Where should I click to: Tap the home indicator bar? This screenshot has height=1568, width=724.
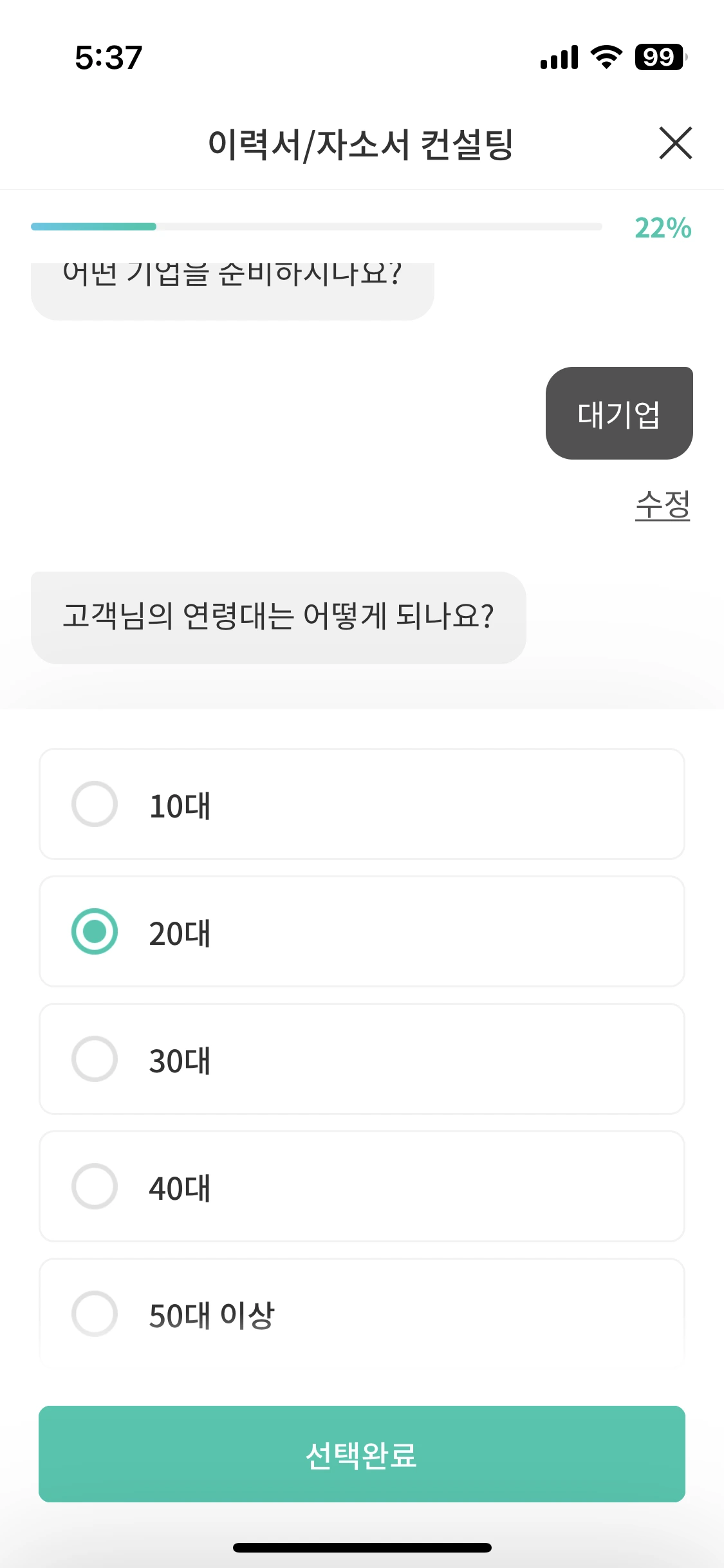tap(362, 1547)
